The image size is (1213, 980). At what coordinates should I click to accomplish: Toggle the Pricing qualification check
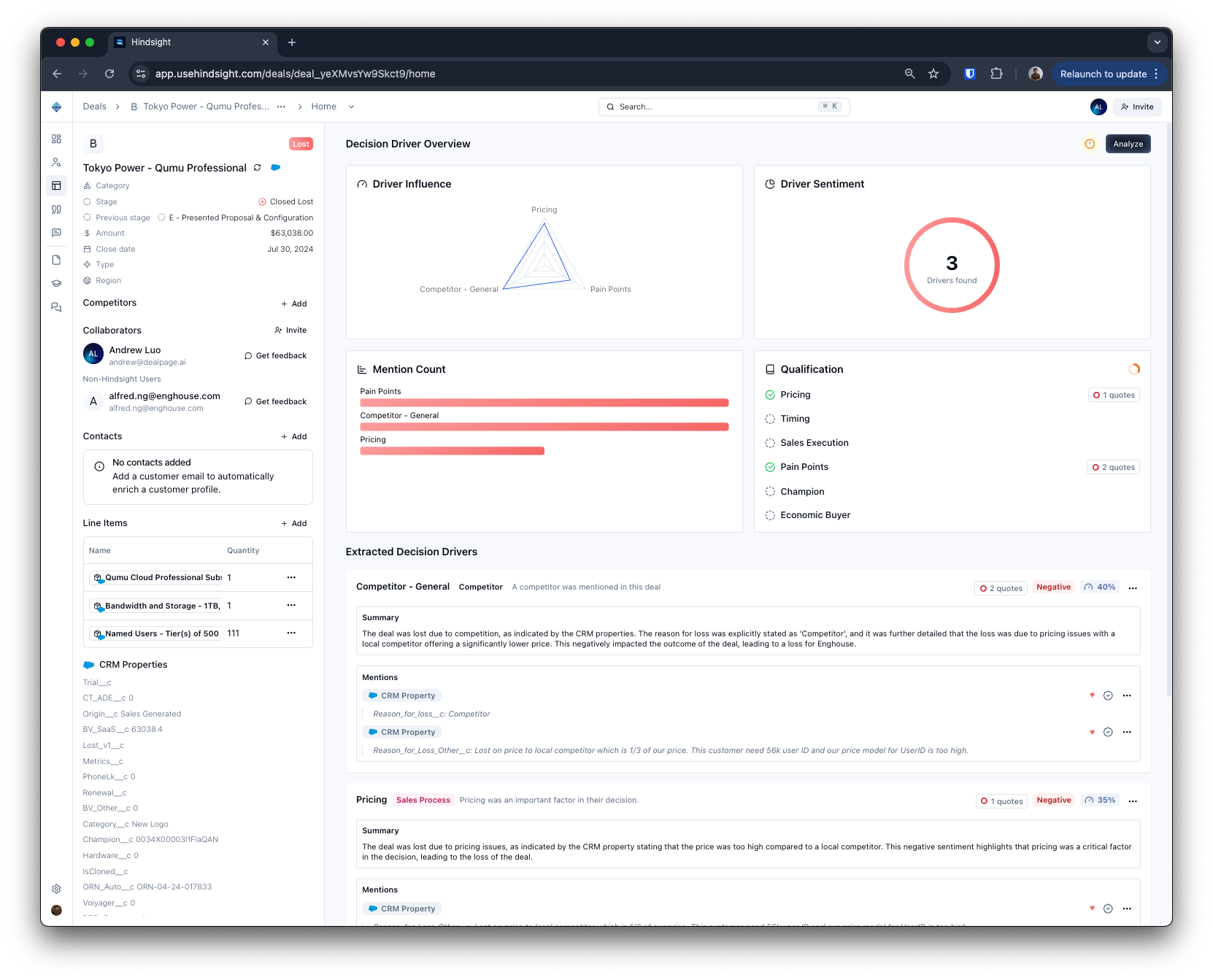click(770, 395)
